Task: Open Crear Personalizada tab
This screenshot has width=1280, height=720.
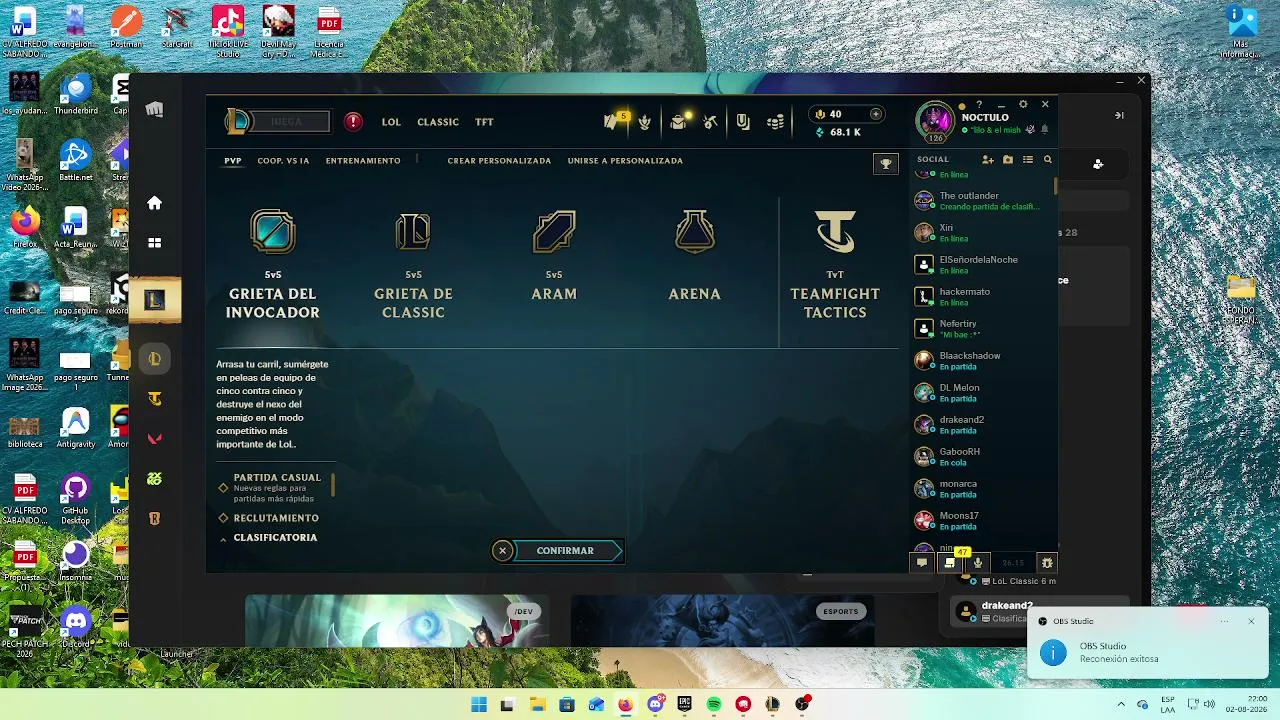Action: [x=499, y=160]
